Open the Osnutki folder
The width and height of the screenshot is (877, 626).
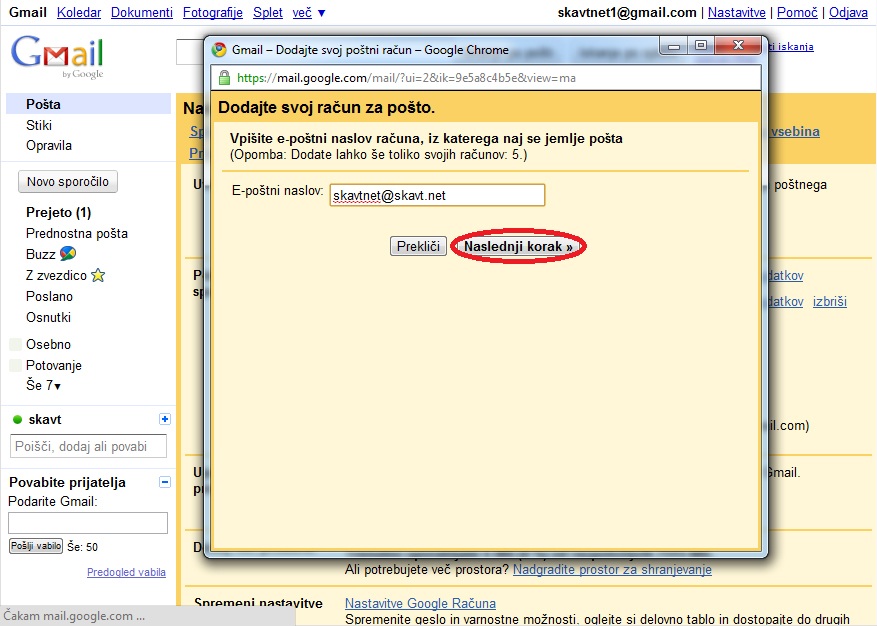coord(48,317)
